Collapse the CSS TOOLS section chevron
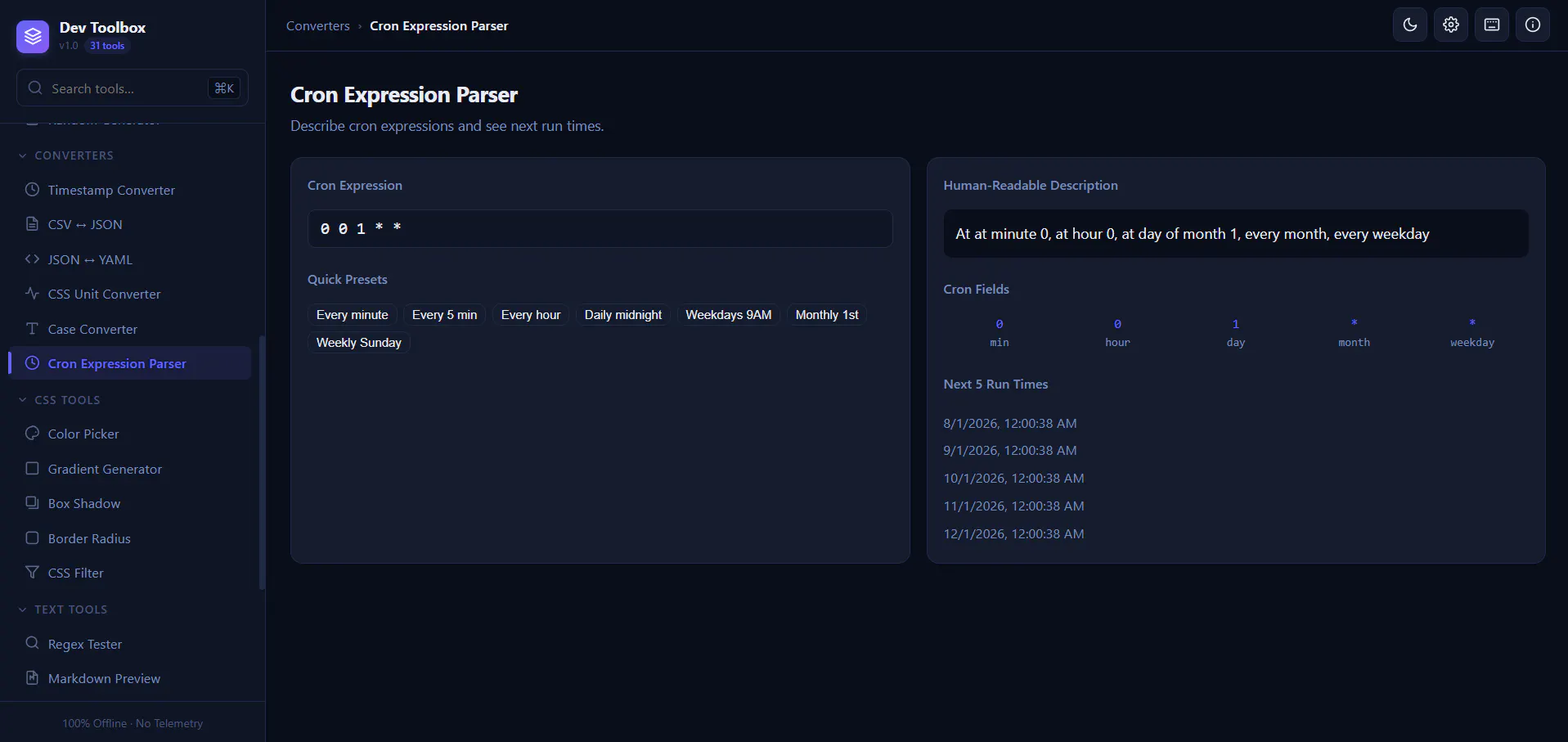This screenshot has height=742, width=1568. 23,400
